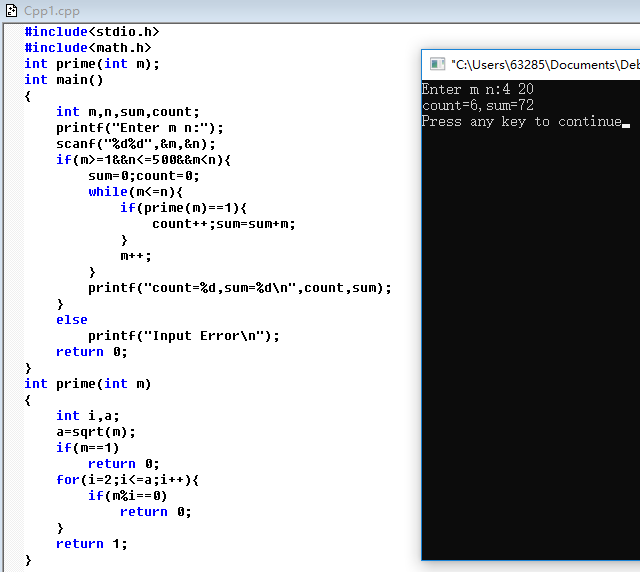Click the printf("Enter m n:") line

point(140,128)
